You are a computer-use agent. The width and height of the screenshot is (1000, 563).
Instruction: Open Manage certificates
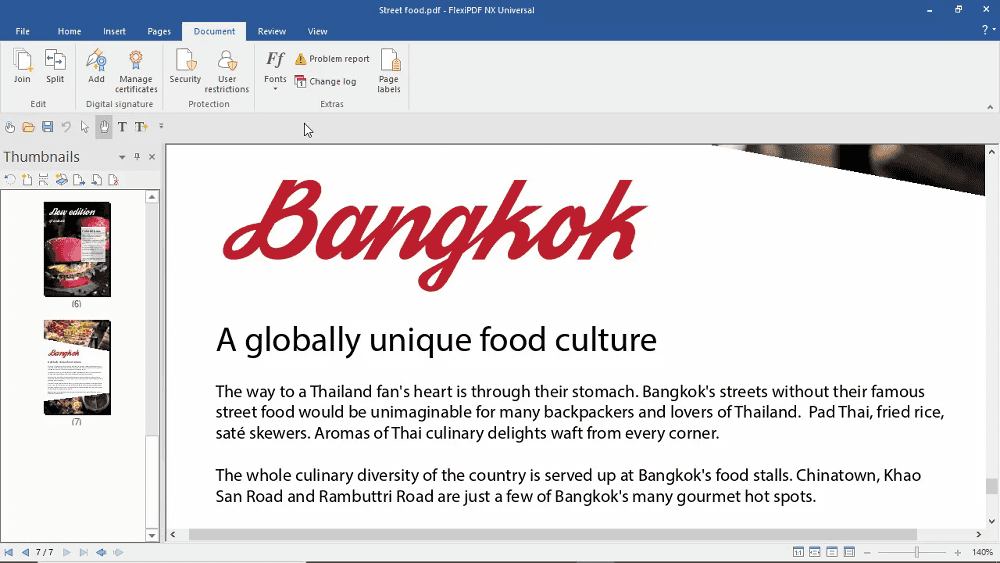(136, 71)
